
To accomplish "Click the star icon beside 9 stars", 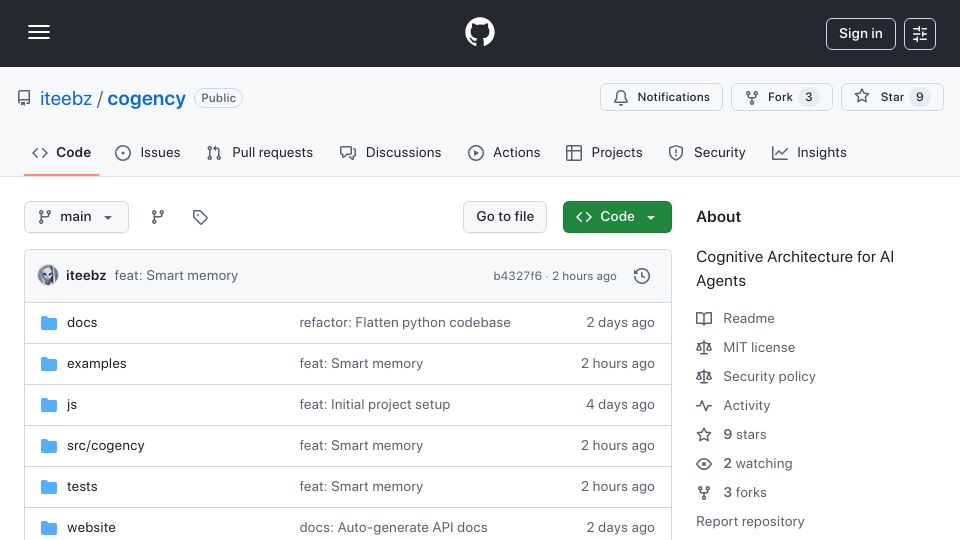I will (x=704, y=435).
